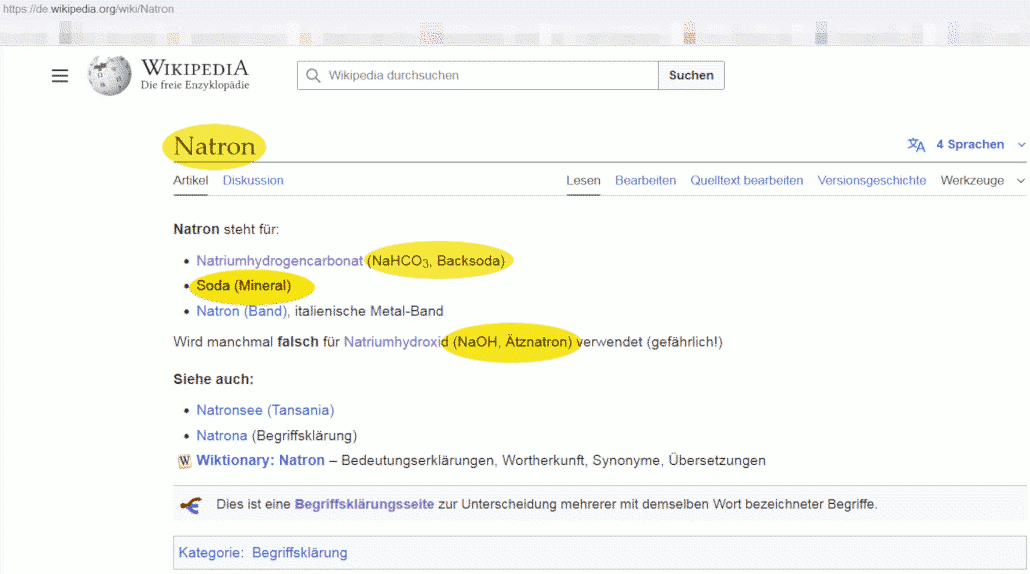Click the 'italienische Metal-Band' text
1030x574 pixels.
[369, 311]
